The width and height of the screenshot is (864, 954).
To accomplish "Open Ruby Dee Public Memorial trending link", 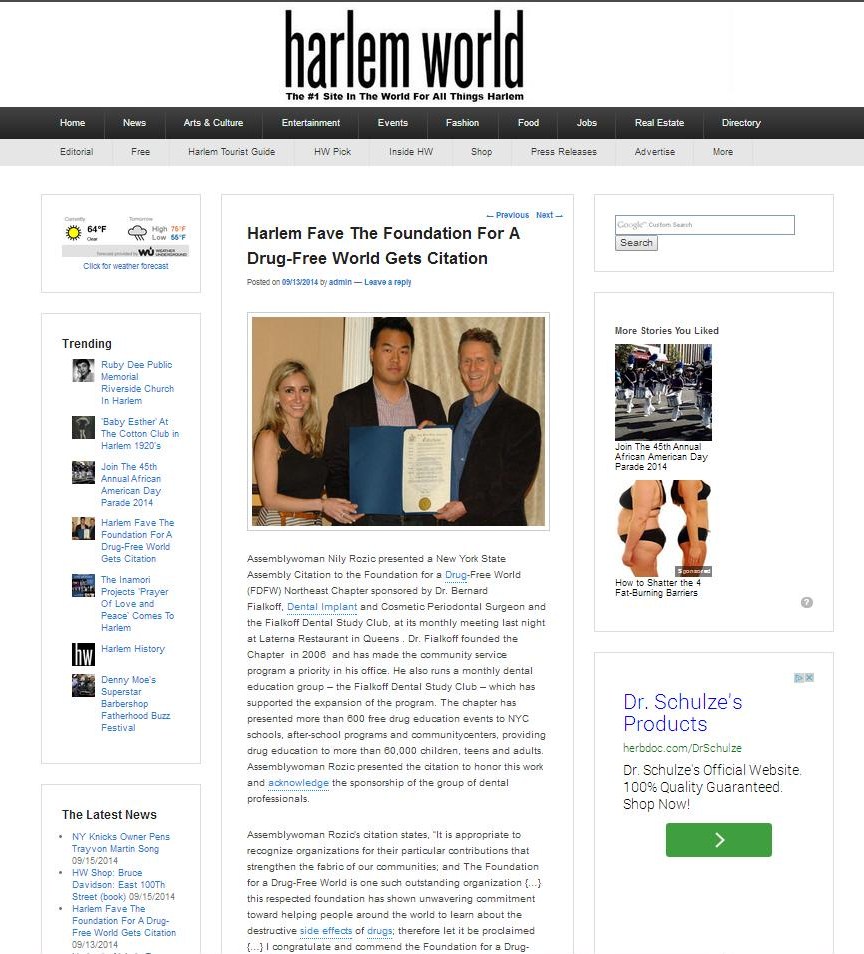I will pyautogui.click(x=137, y=383).
